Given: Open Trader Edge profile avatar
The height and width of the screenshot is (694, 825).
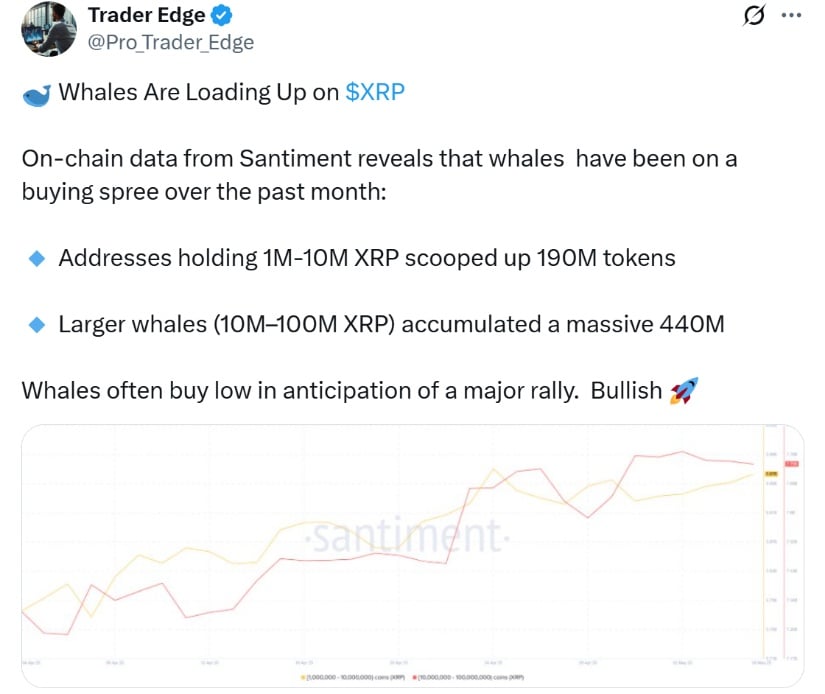Looking at the screenshot, I should 49,29.
